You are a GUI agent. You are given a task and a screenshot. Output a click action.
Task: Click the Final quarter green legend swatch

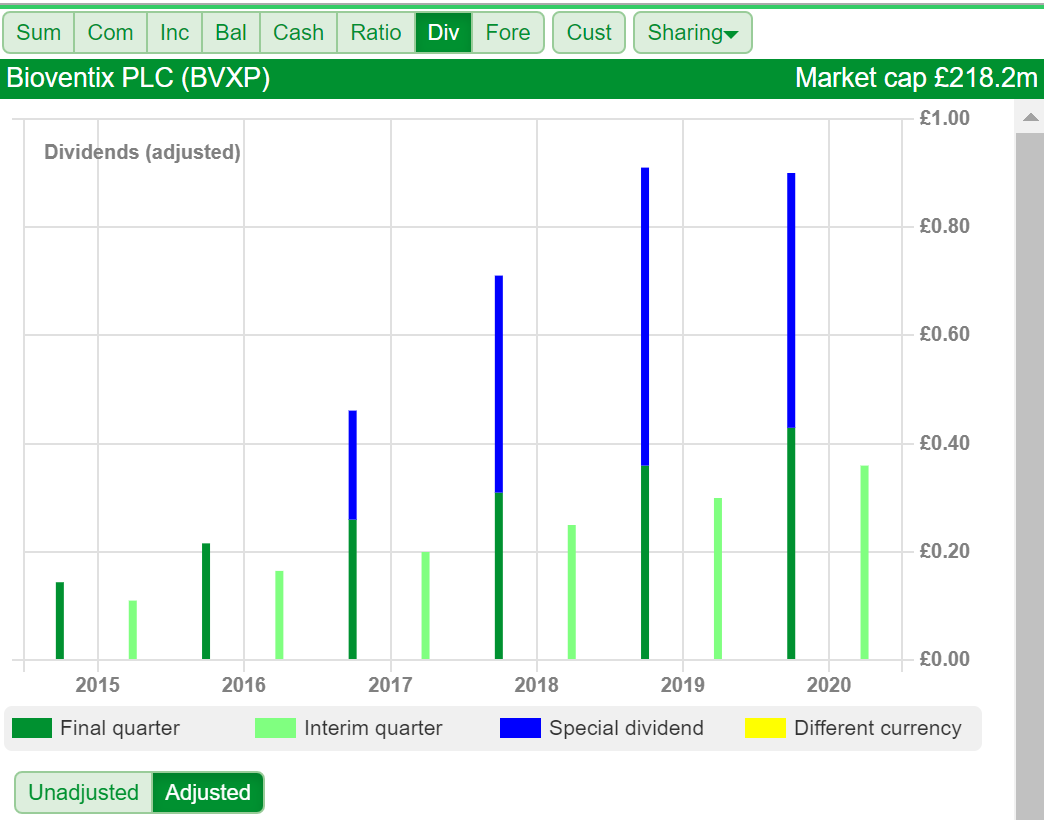(x=32, y=728)
